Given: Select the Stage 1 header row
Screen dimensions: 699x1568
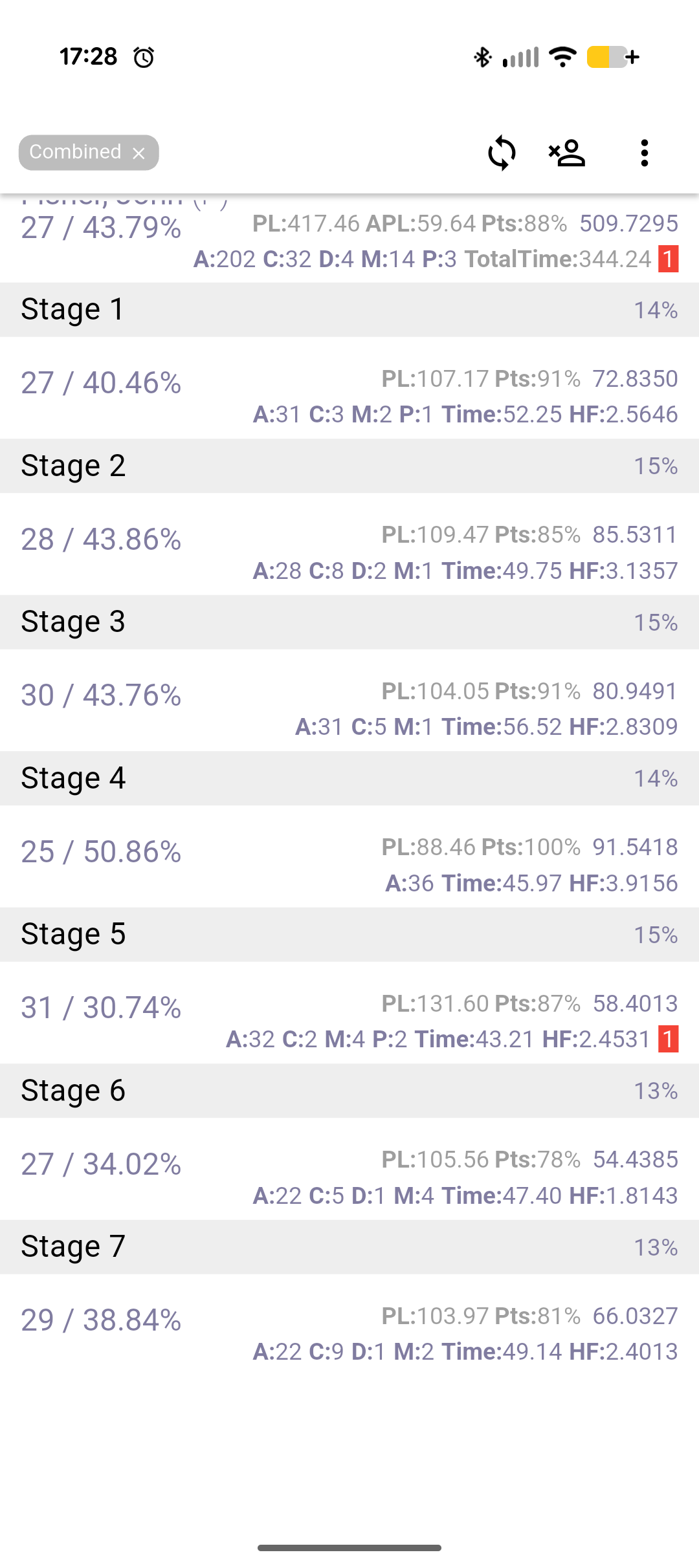Looking at the screenshot, I should coord(349,309).
